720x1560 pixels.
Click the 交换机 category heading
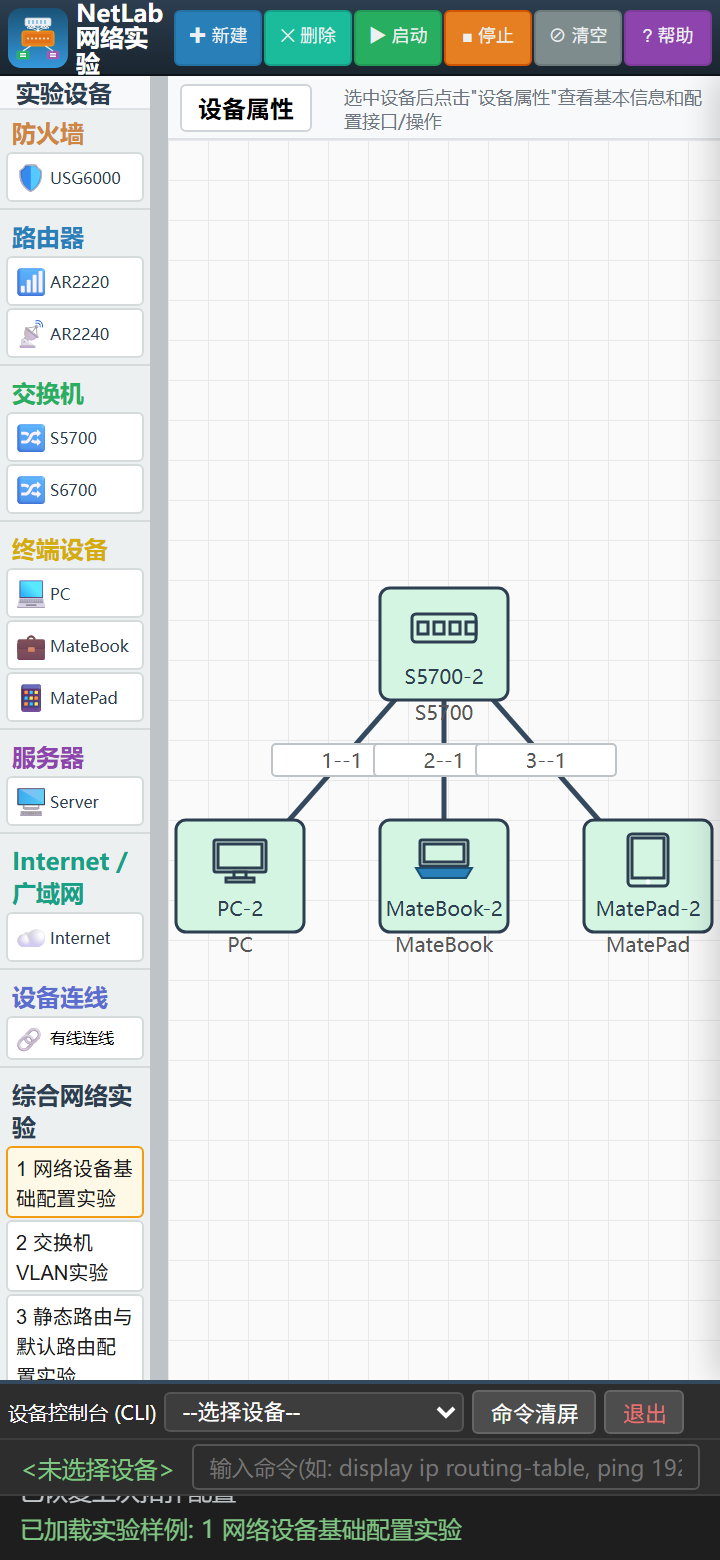(48, 394)
